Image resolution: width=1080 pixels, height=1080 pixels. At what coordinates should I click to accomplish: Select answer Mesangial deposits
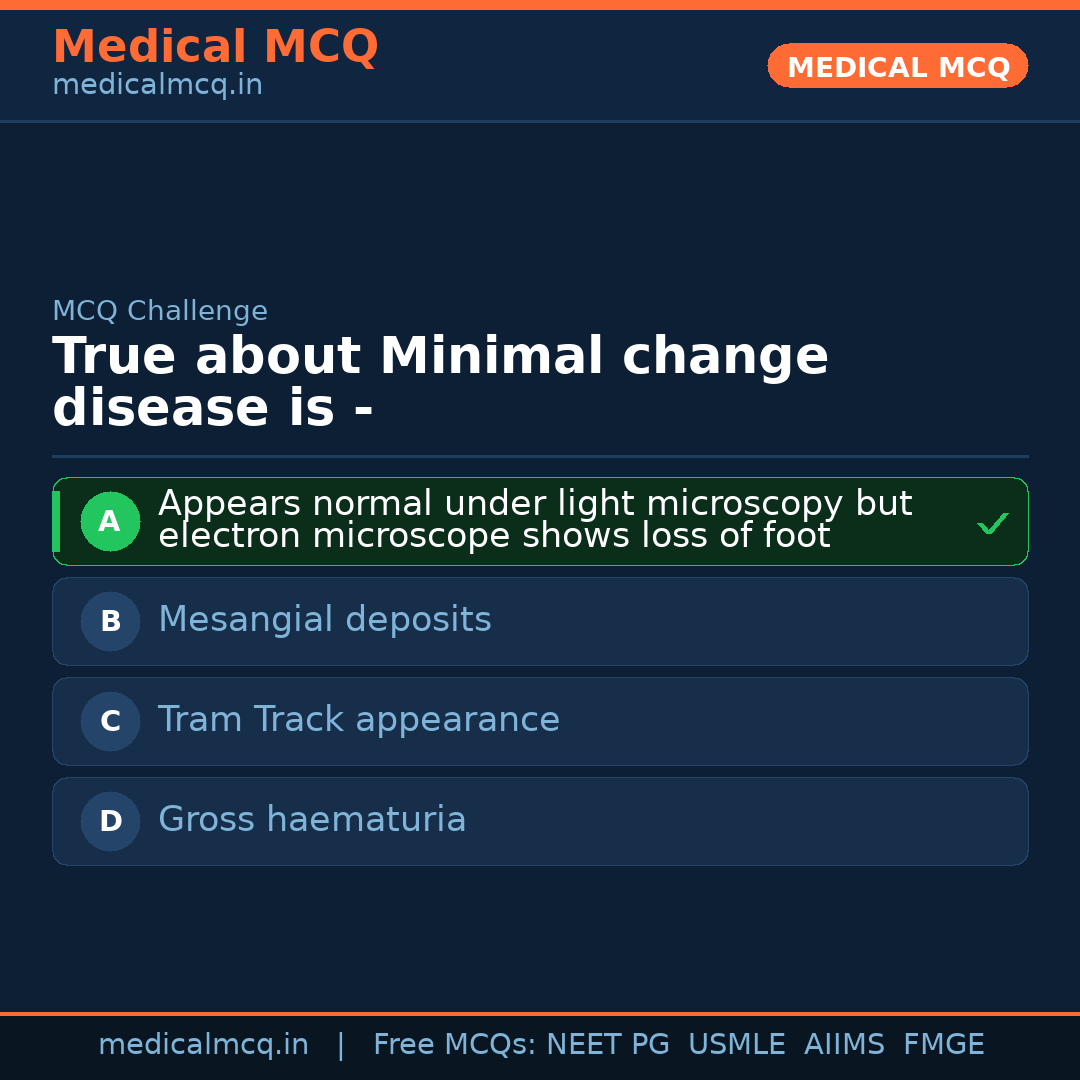tap(325, 620)
